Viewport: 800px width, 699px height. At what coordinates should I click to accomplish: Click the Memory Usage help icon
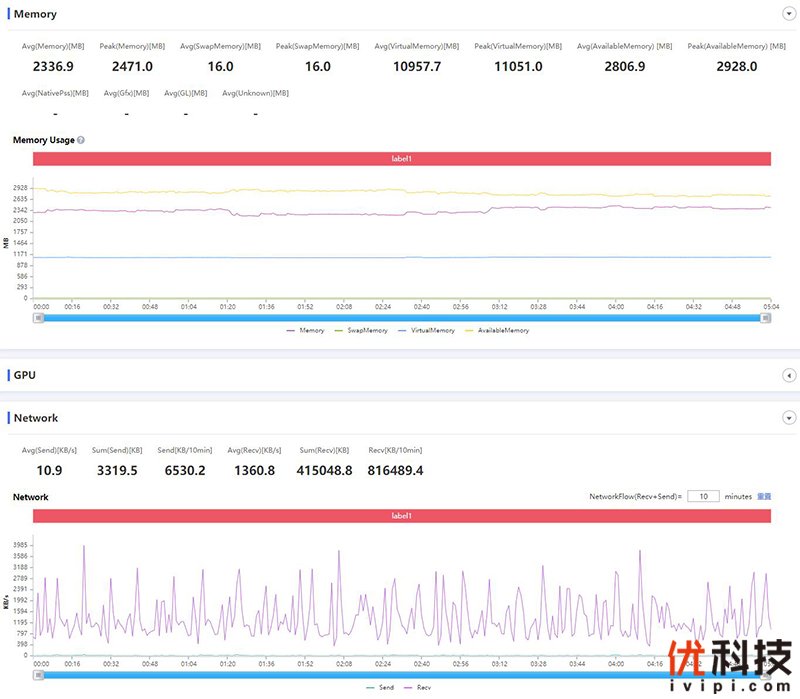point(81,140)
